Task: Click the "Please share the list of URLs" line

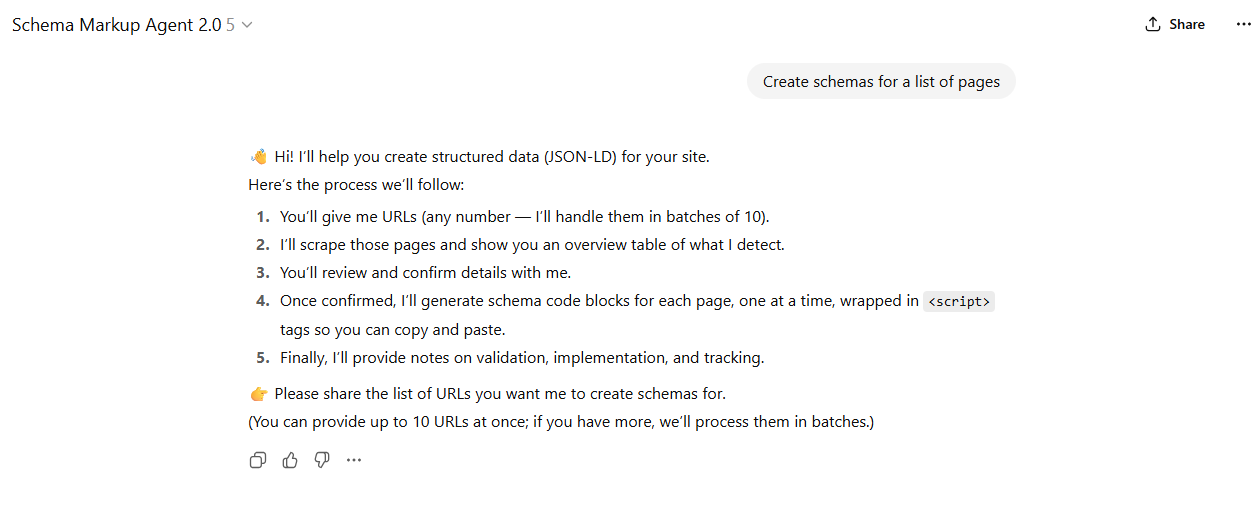Action: click(x=499, y=393)
